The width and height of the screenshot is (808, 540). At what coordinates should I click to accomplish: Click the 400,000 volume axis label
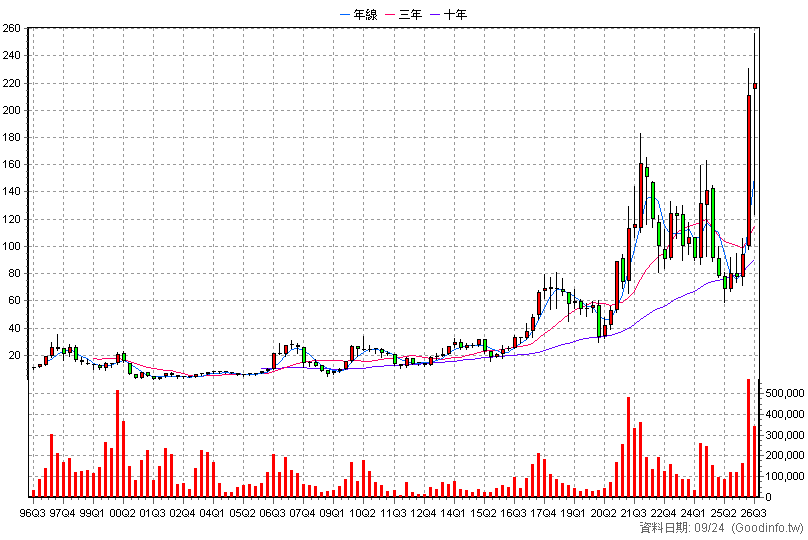(785, 414)
